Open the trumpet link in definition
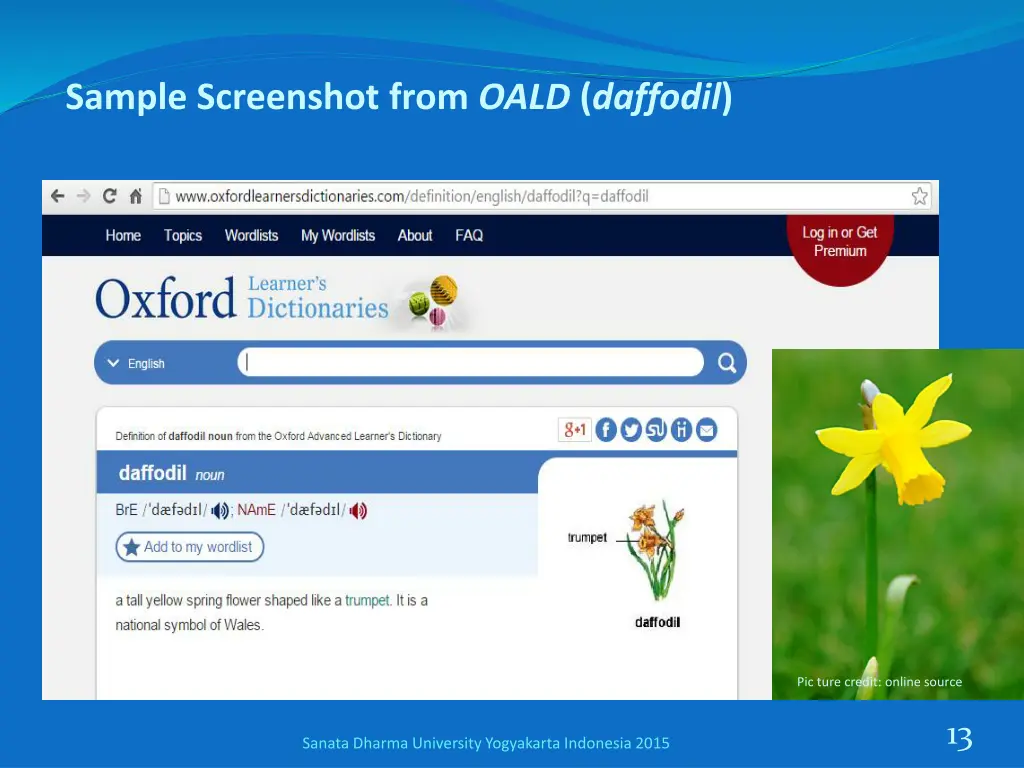The image size is (1024, 768). [x=367, y=600]
